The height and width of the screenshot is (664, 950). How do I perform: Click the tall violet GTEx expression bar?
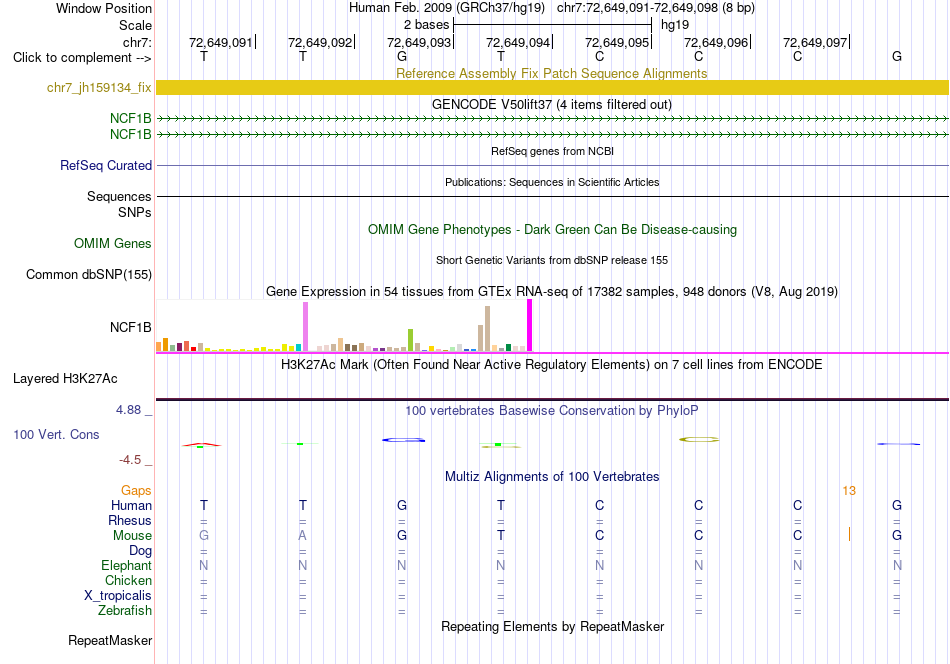pyautogui.click(x=305, y=327)
